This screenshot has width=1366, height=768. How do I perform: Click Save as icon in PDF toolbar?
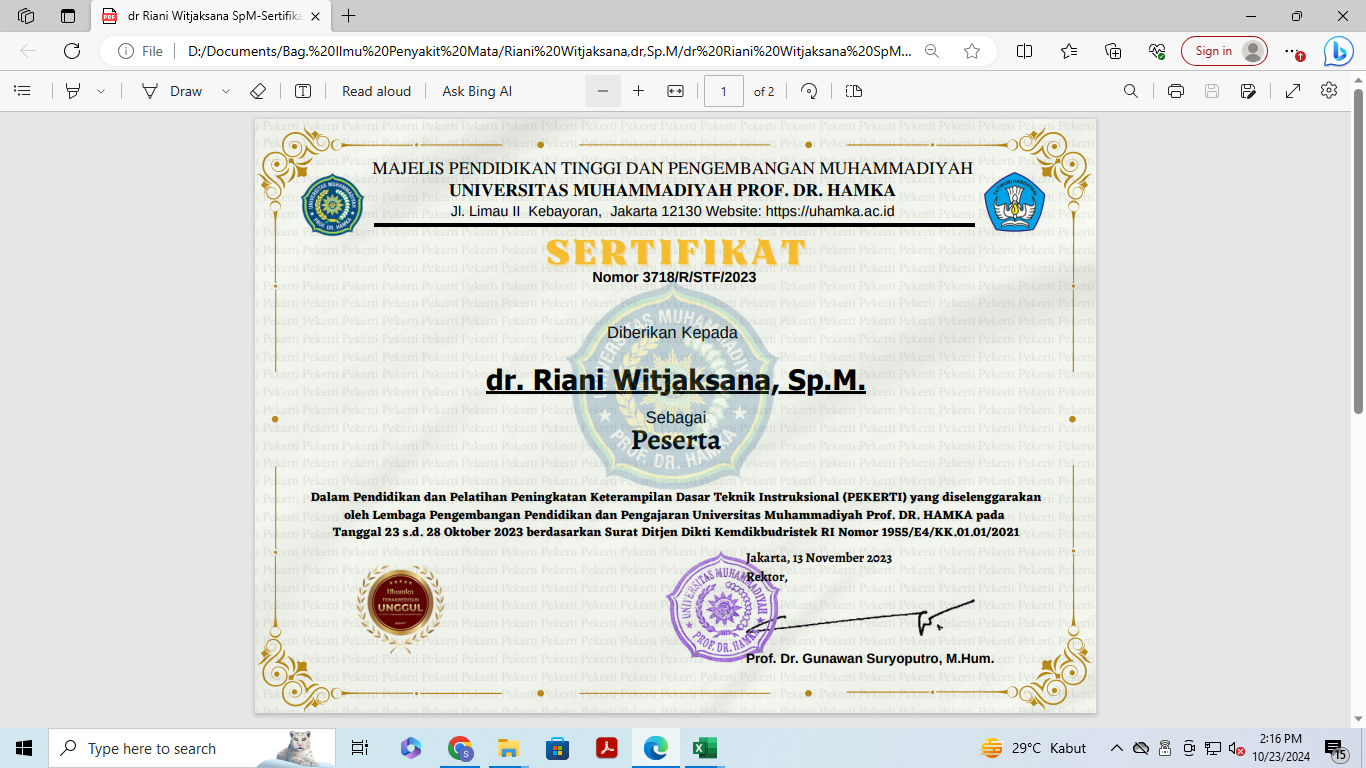tap(1248, 91)
